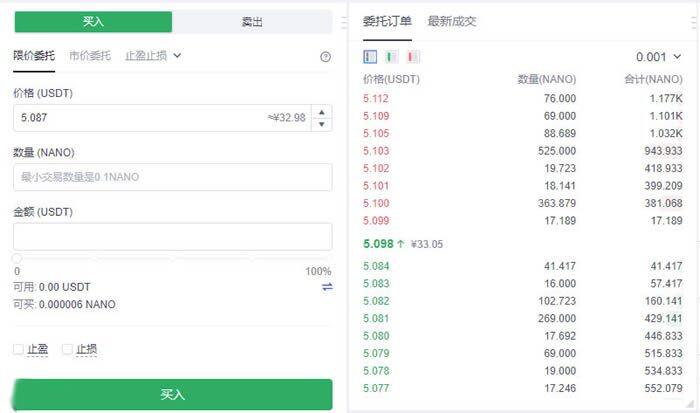Select the 市价委托 market order tab
The image size is (700, 413).
point(90,56)
